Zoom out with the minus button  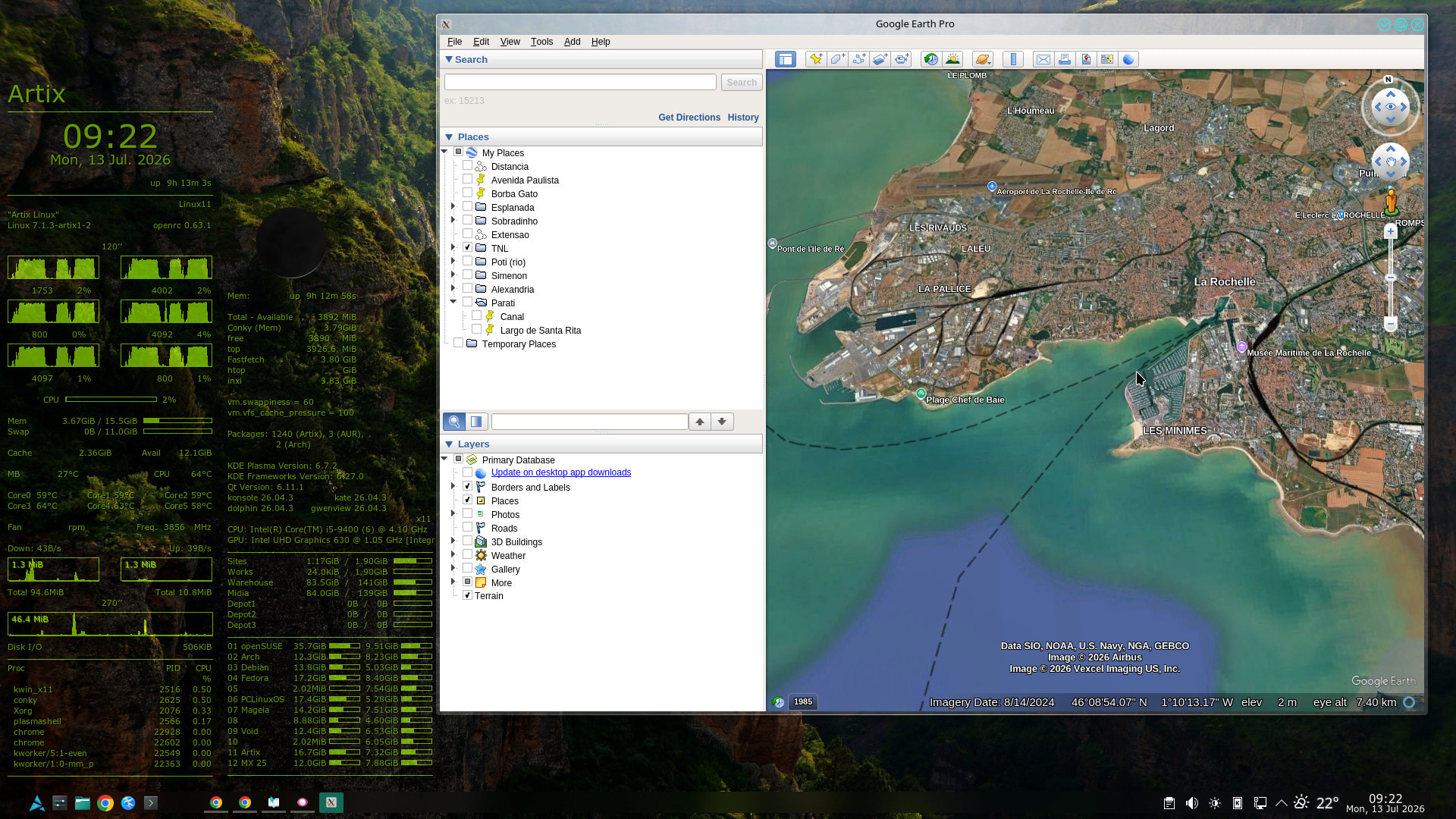1391,324
